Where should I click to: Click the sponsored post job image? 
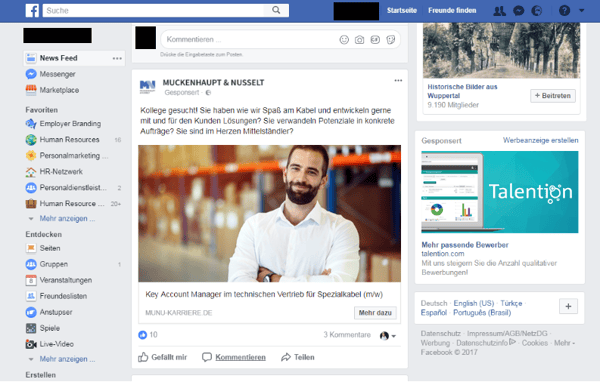[x=269, y=214]
